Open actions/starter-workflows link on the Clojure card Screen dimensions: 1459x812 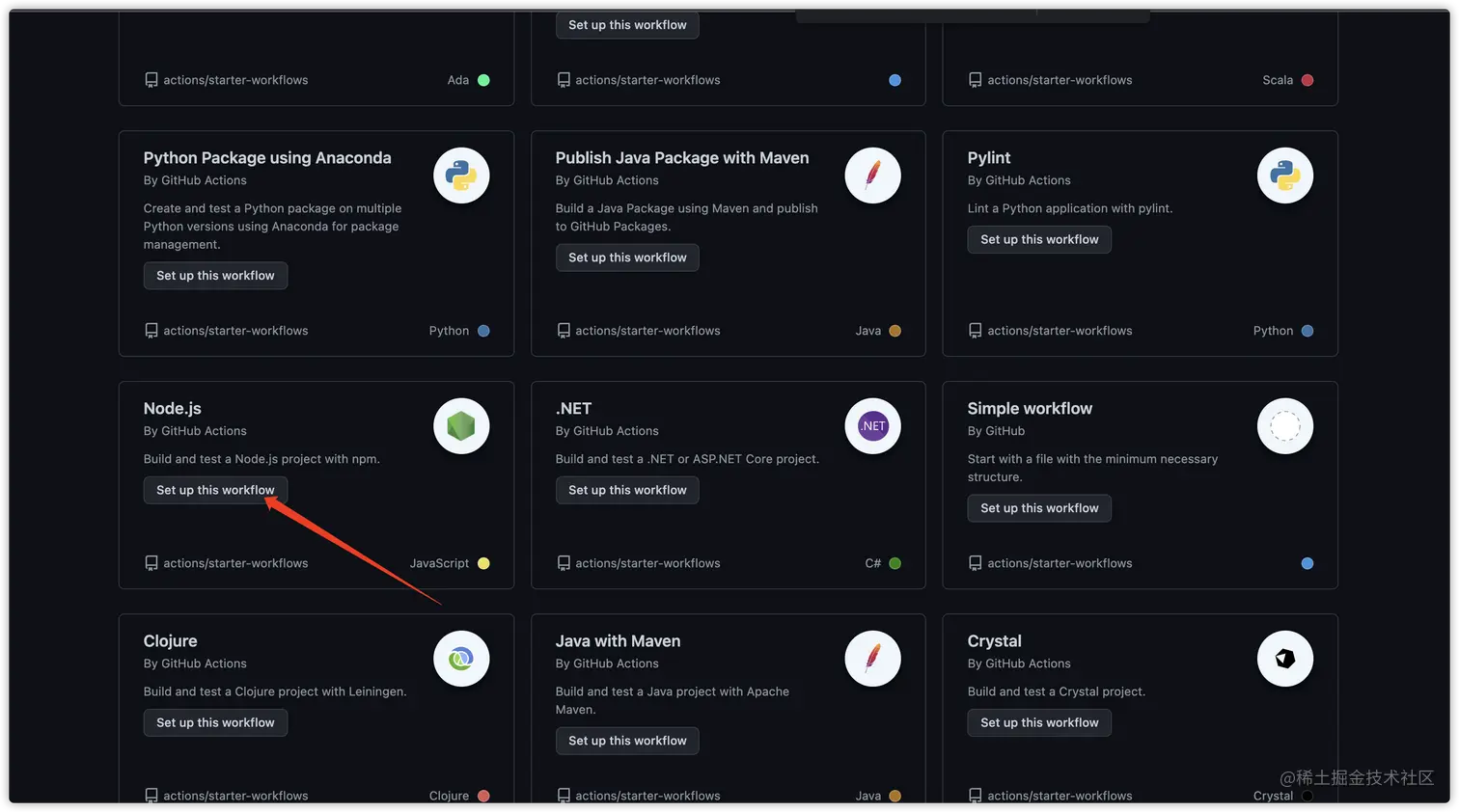click(x=236, y=795)
